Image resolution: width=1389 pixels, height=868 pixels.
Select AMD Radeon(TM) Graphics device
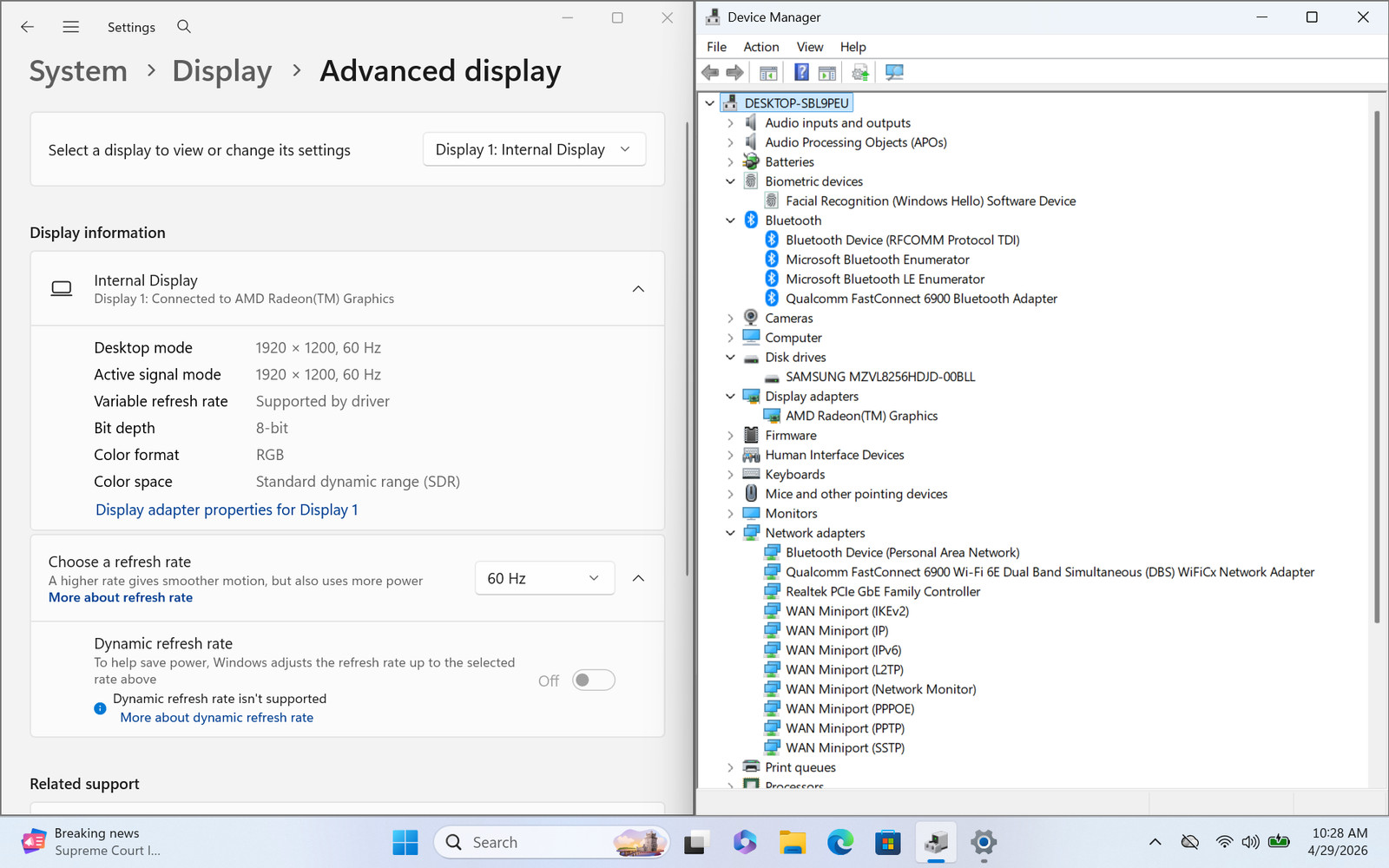click(x=861, y=416)
